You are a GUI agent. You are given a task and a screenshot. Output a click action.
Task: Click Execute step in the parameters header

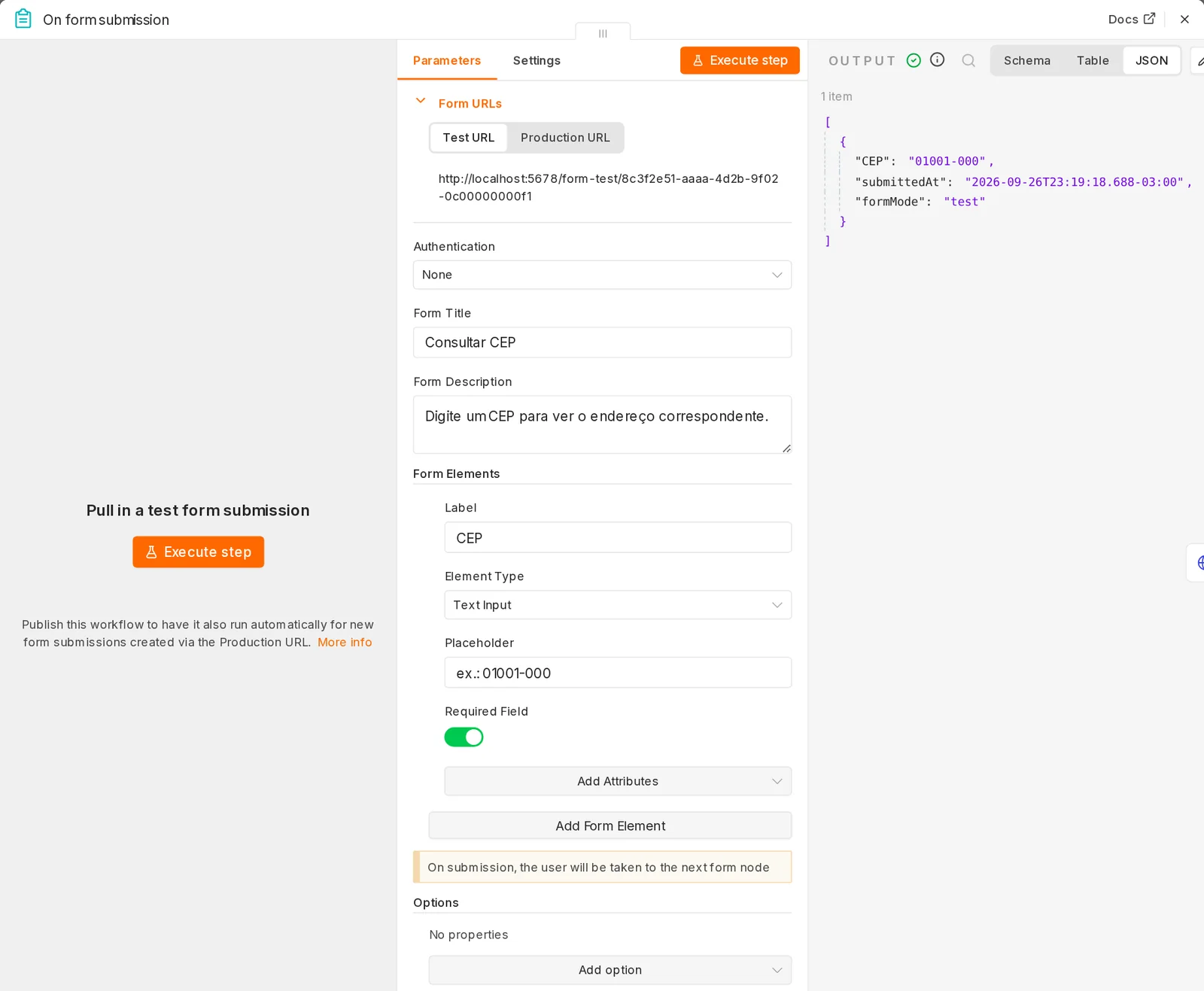(740, 60)
